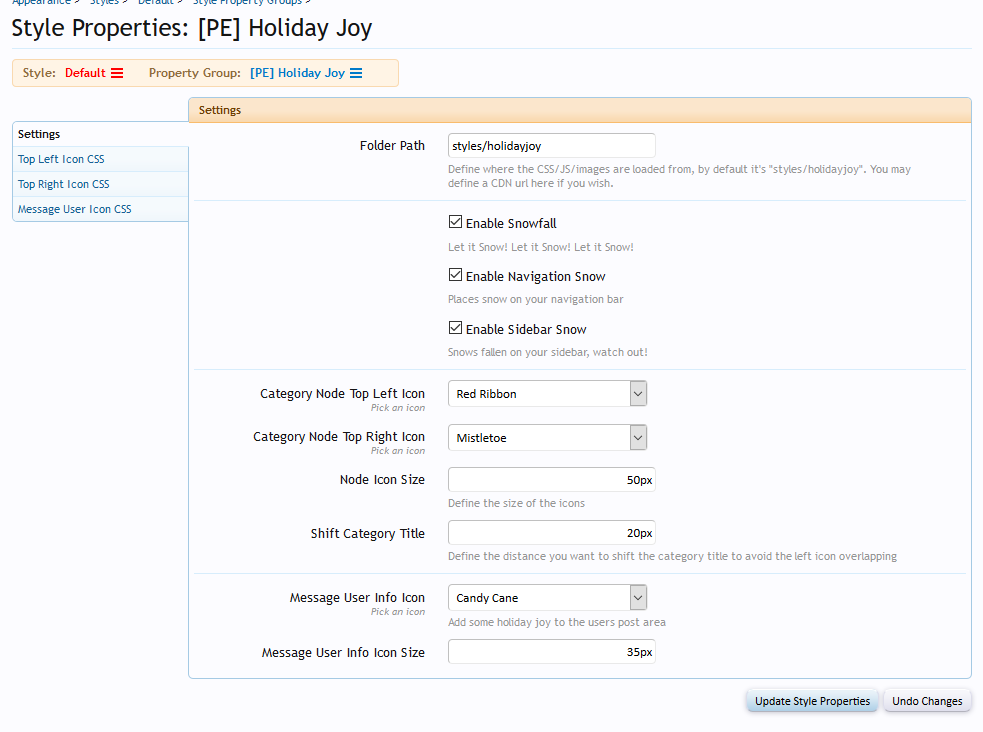Toggle the Enable Navigation Snow checkbox
The height and width of the screenshot is (732, 983).
456,275
